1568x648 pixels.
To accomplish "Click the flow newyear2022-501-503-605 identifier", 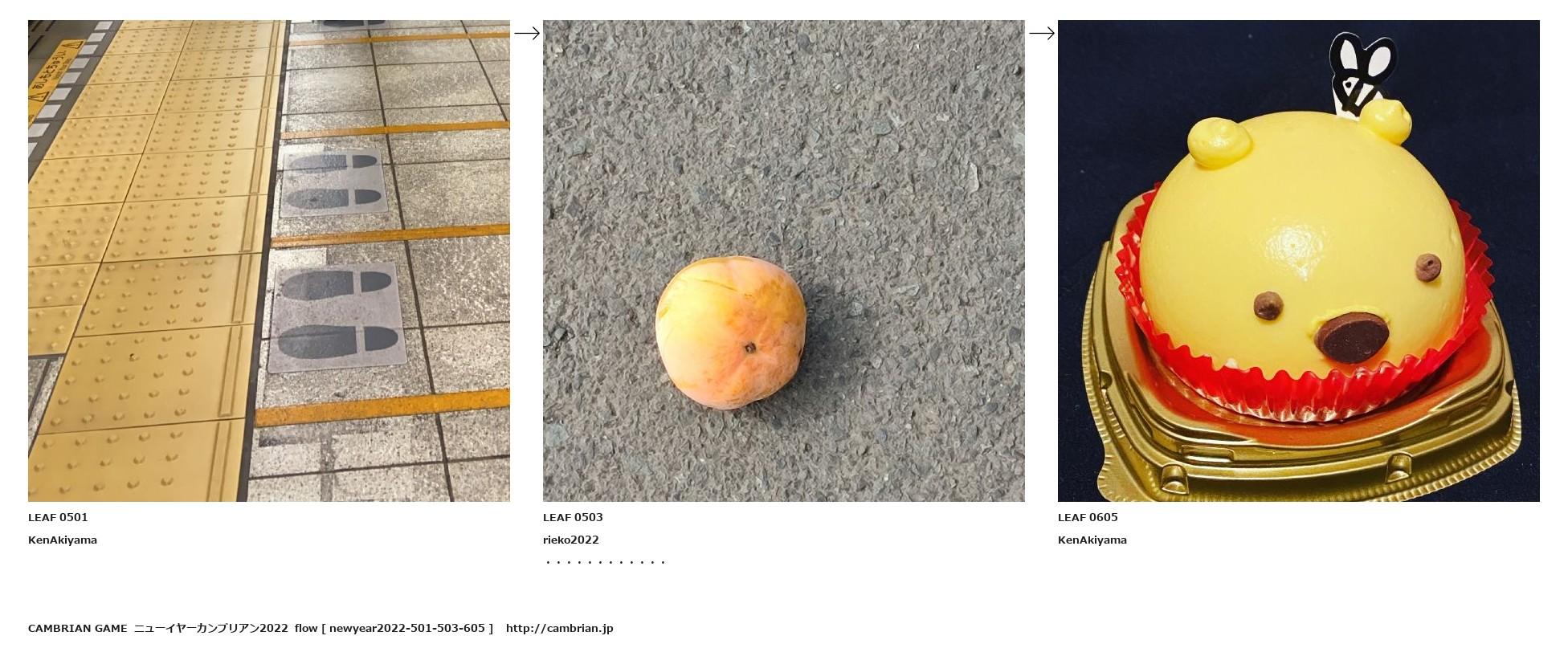I will point(394,628).
